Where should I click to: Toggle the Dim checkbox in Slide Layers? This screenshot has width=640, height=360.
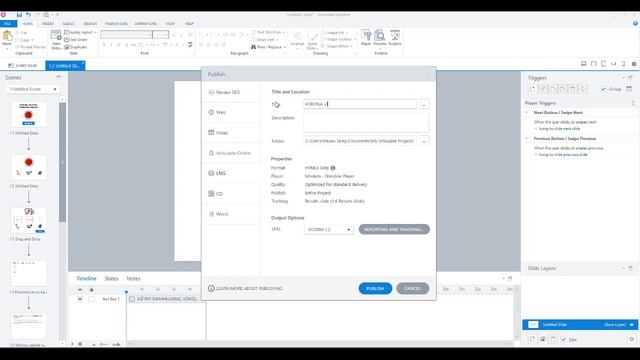pyautogui.click(x=564, y=340)
